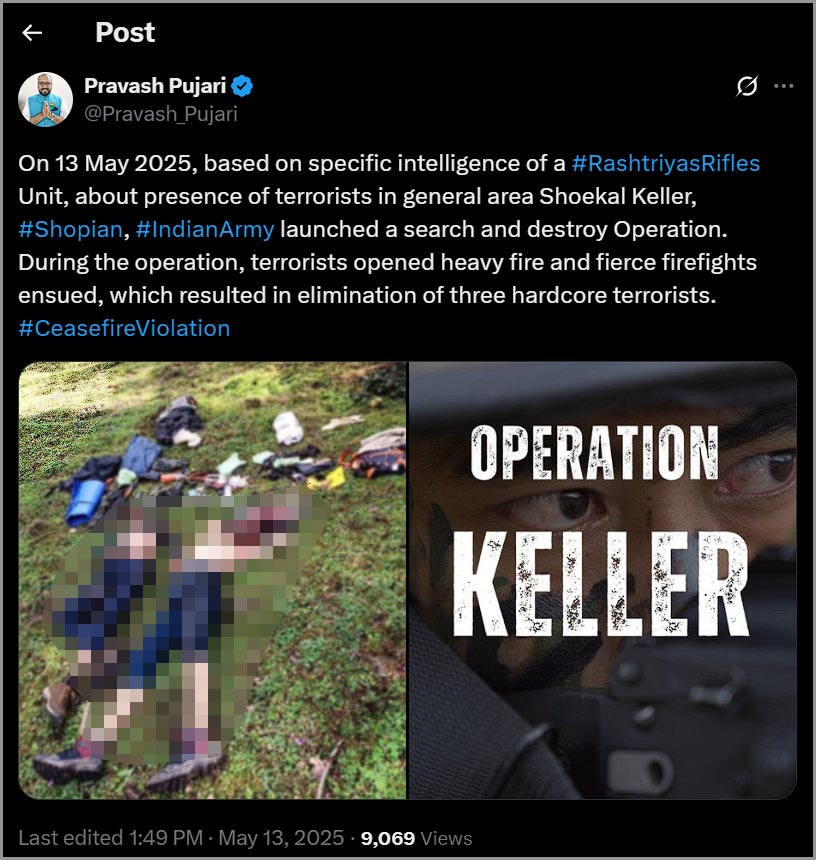Click the KELLER text on the image
The width and height of the screenshot is (816, 860).
point(602,584)
